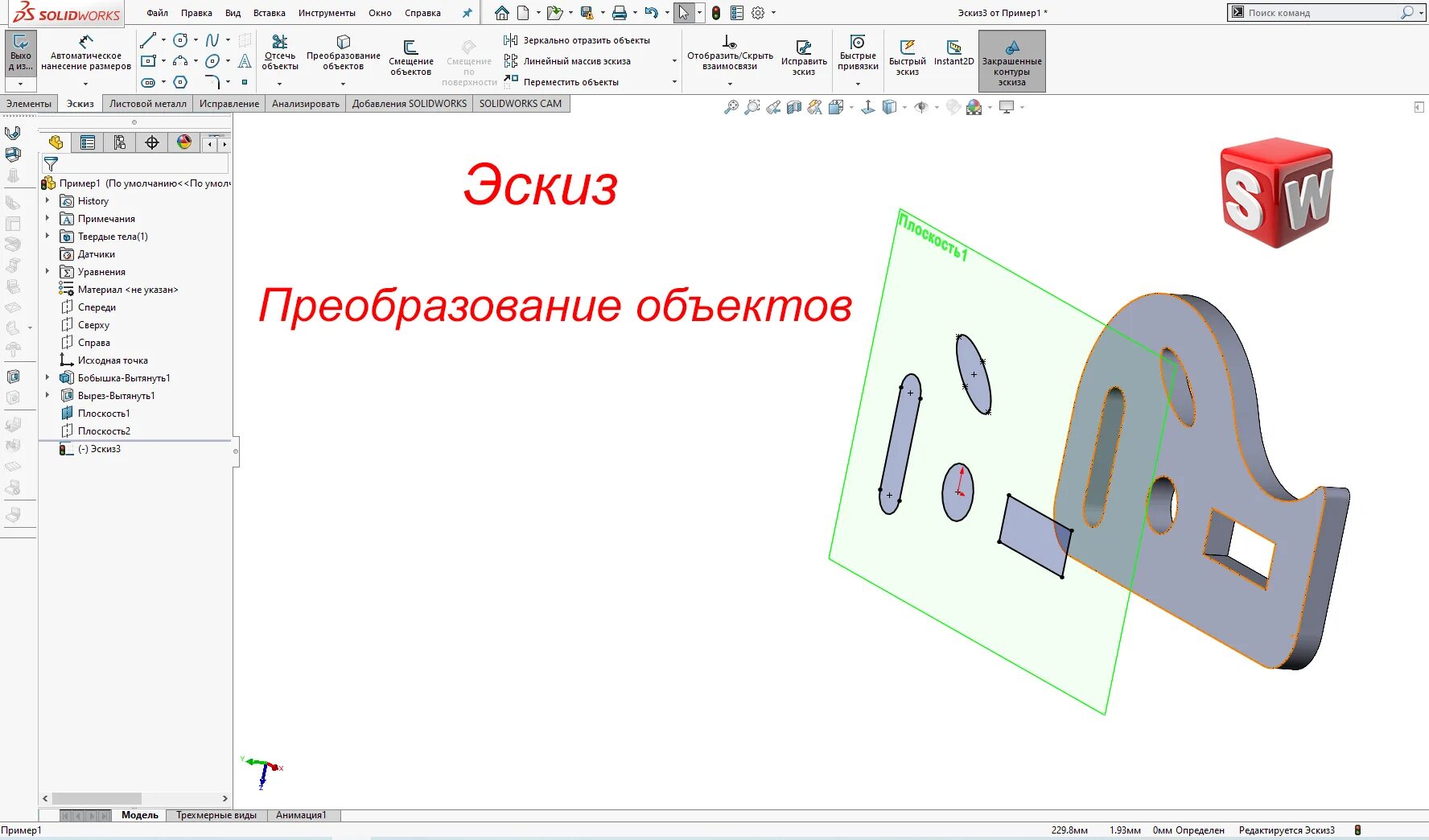
Task: Open the Файл menu
Action: pos(157,13)
